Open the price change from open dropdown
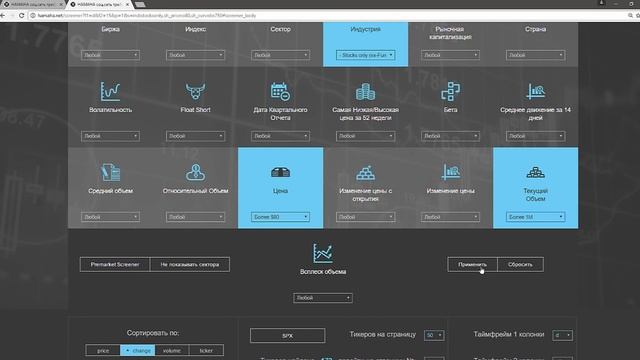Screen dimensions: 640x360 [365, 217]
